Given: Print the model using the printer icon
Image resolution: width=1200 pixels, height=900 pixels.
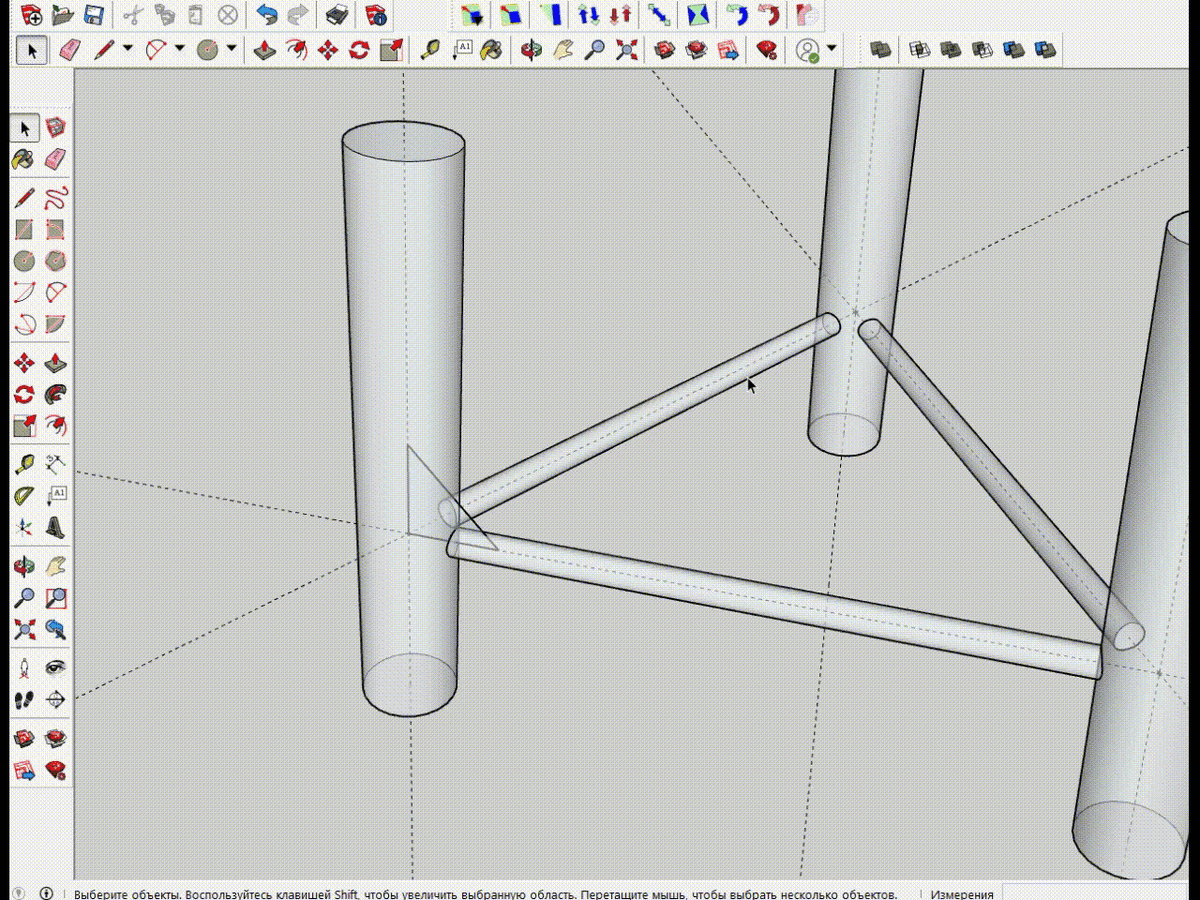Looking at the screenshot, I should 336,15.
